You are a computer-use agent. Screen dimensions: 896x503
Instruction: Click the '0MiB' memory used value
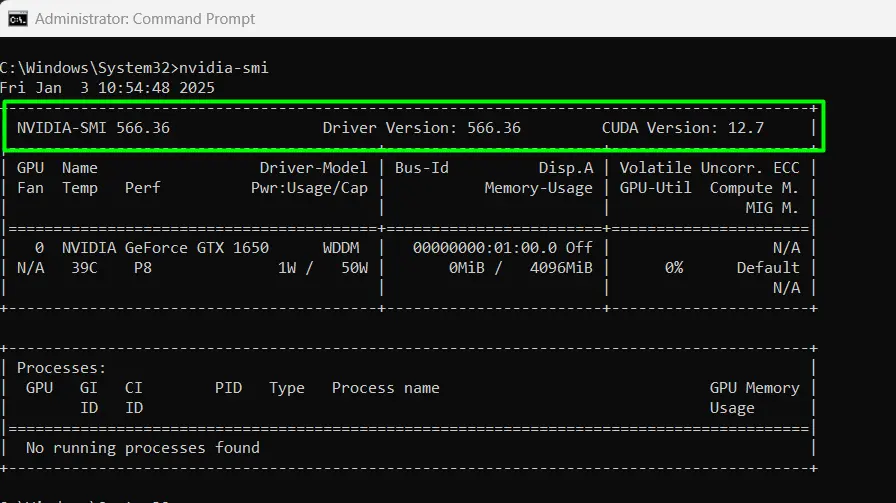click(466, 268)
